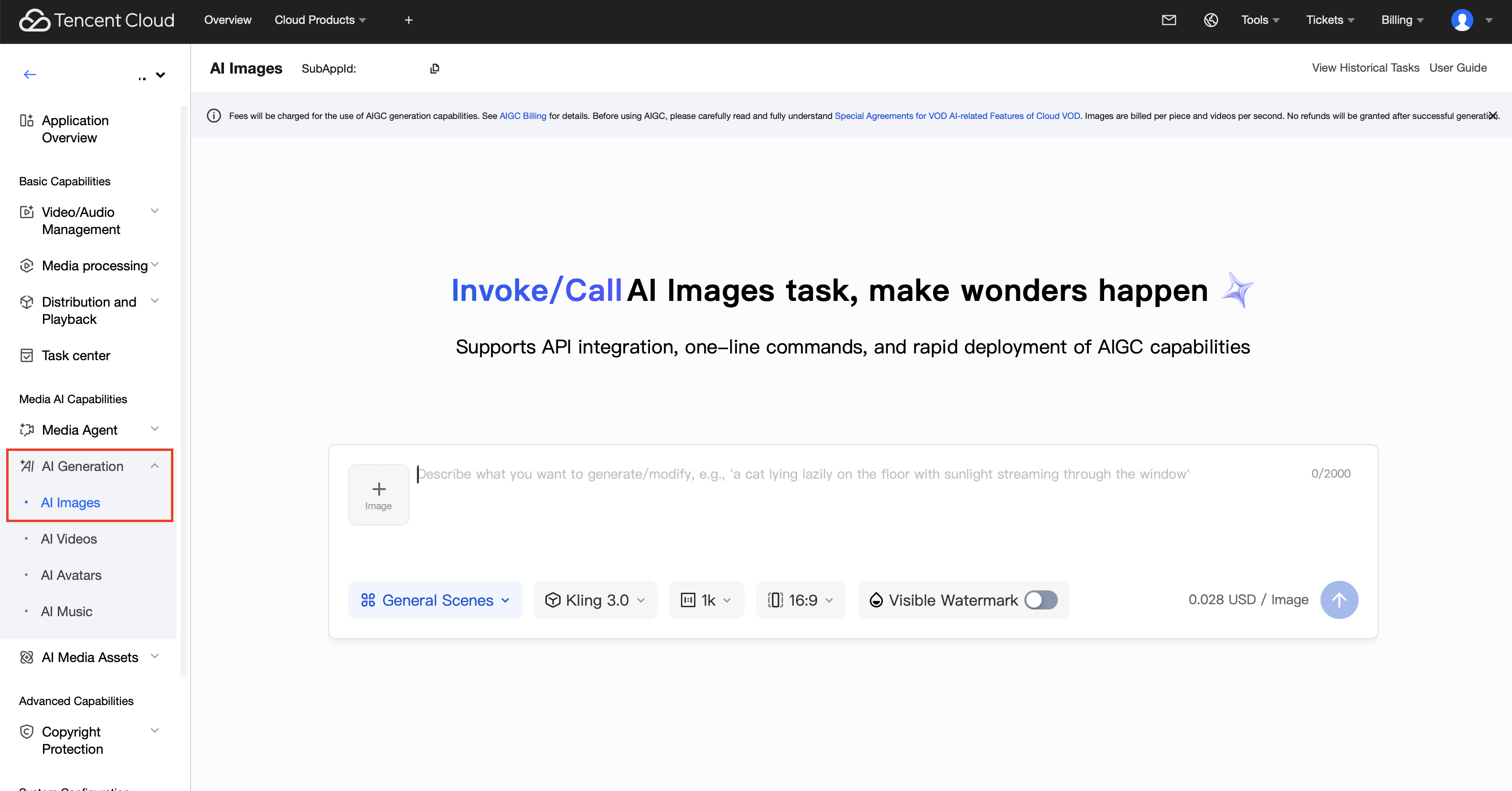The width and height of the screenshot is (1512, 791).
Task: Open AI Videos in sidebar
Action: coord(69,538)
